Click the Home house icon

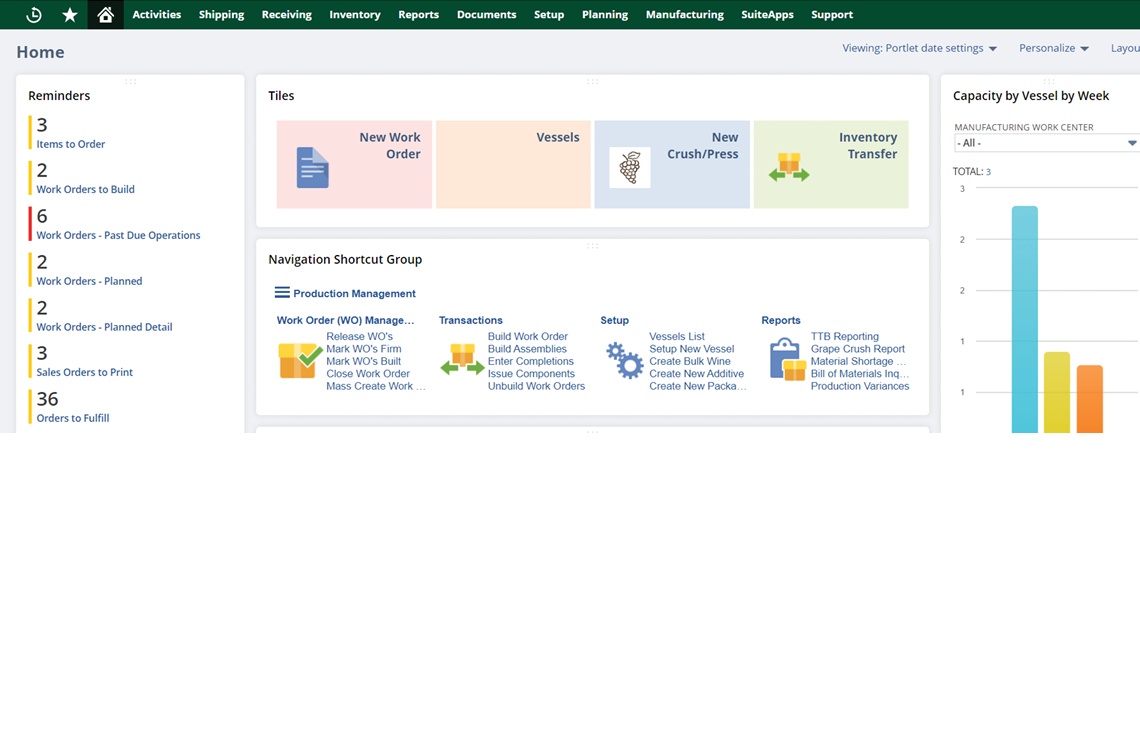106,15
